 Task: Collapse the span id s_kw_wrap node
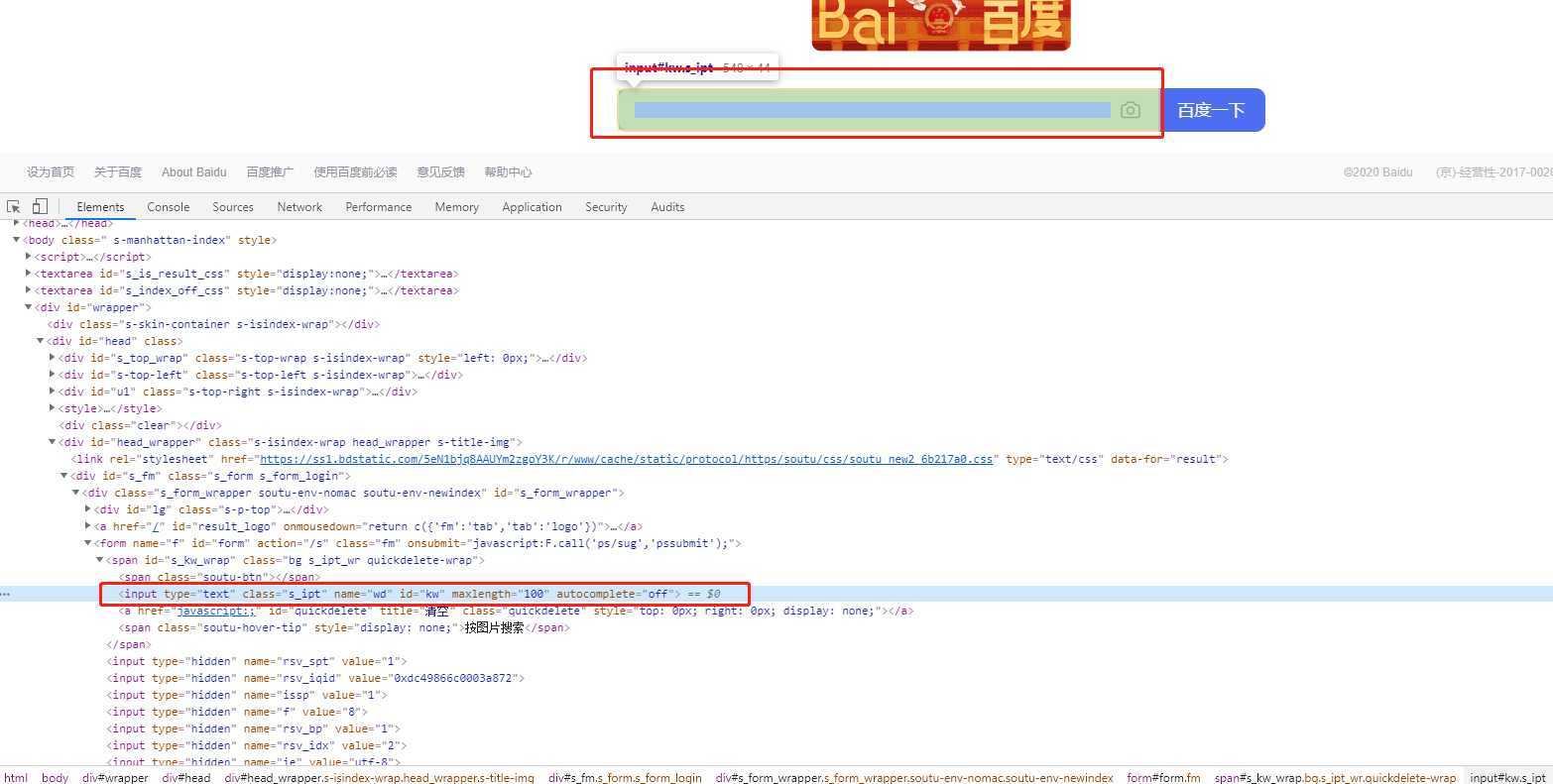(x=99, y=560)
